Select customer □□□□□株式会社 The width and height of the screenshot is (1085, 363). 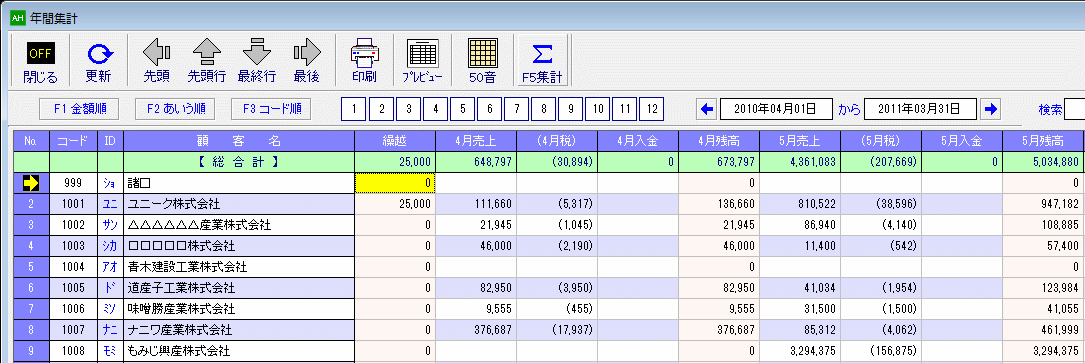239,246
